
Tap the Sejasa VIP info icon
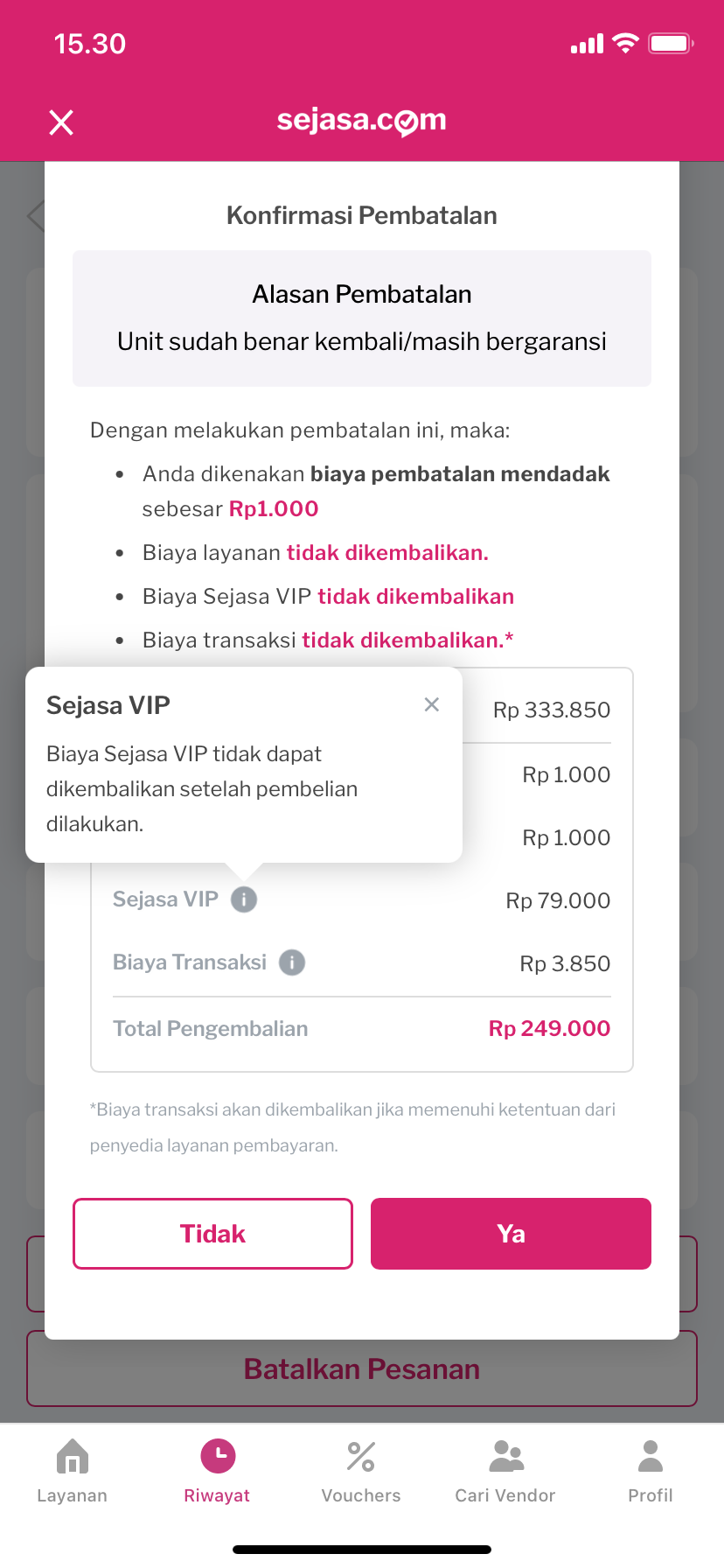coord(244,899)
